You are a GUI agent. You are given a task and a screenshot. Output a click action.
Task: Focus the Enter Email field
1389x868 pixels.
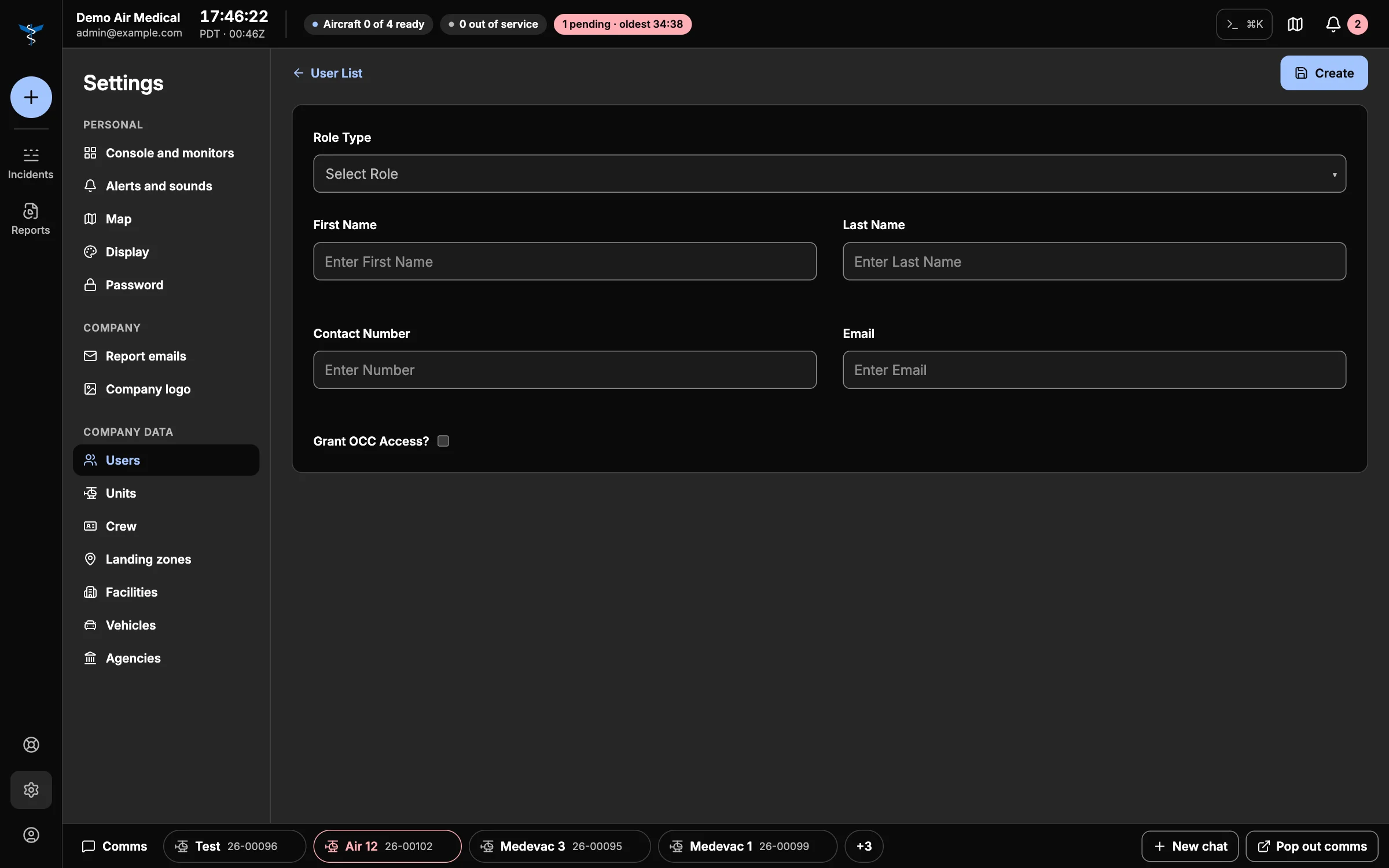(x=1094, y=370)
